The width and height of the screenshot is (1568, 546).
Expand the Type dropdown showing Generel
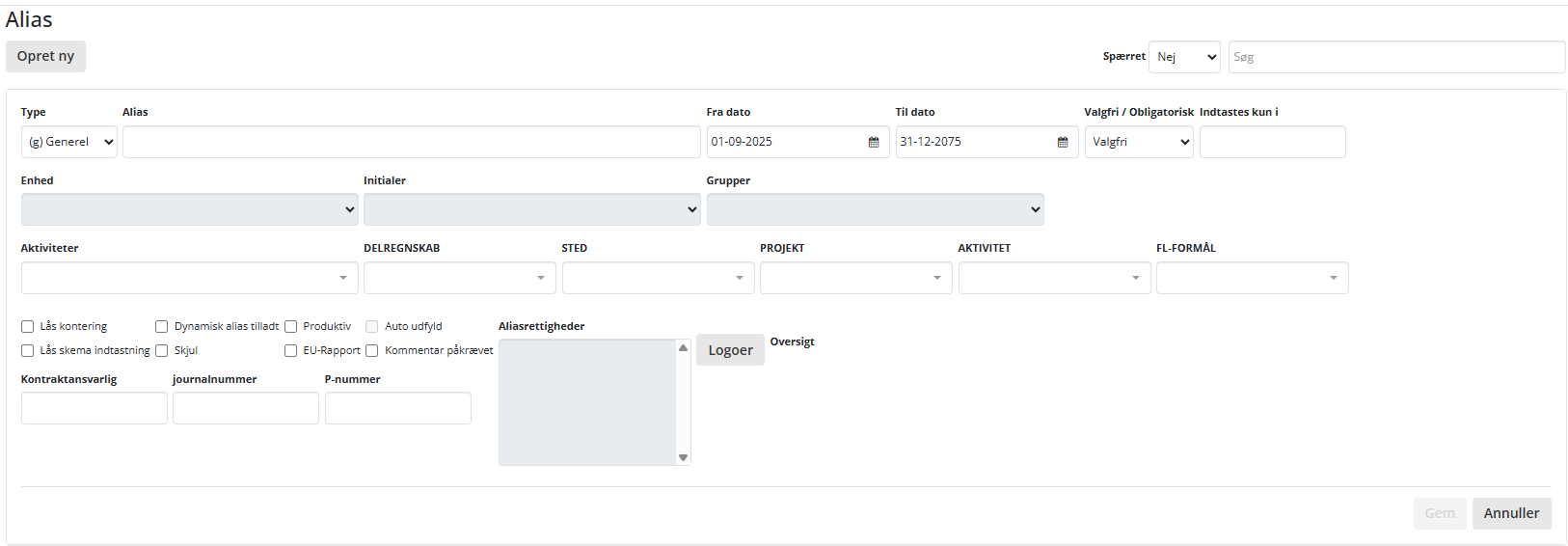(69, 142)
